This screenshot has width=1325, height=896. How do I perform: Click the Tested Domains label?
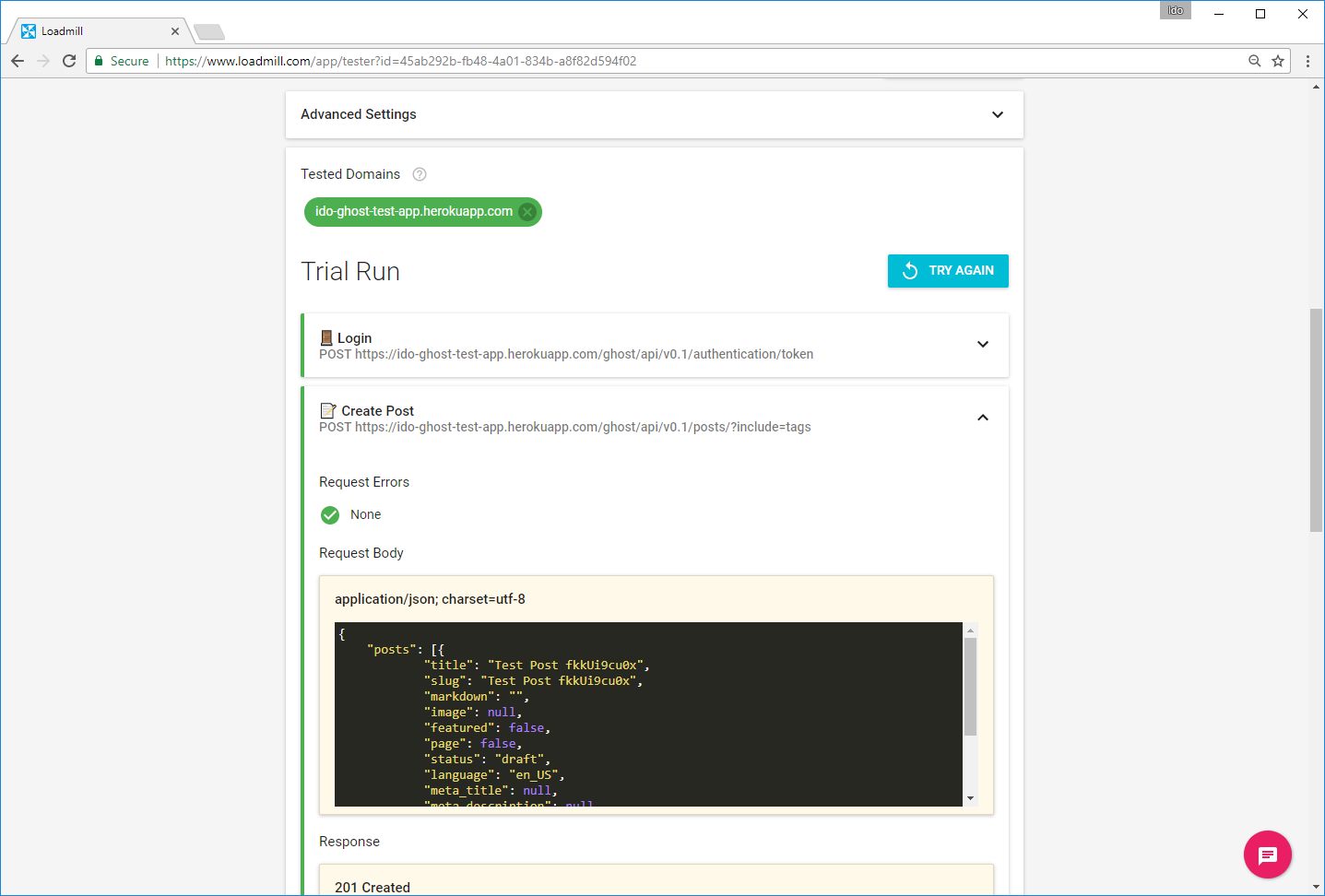350,174
